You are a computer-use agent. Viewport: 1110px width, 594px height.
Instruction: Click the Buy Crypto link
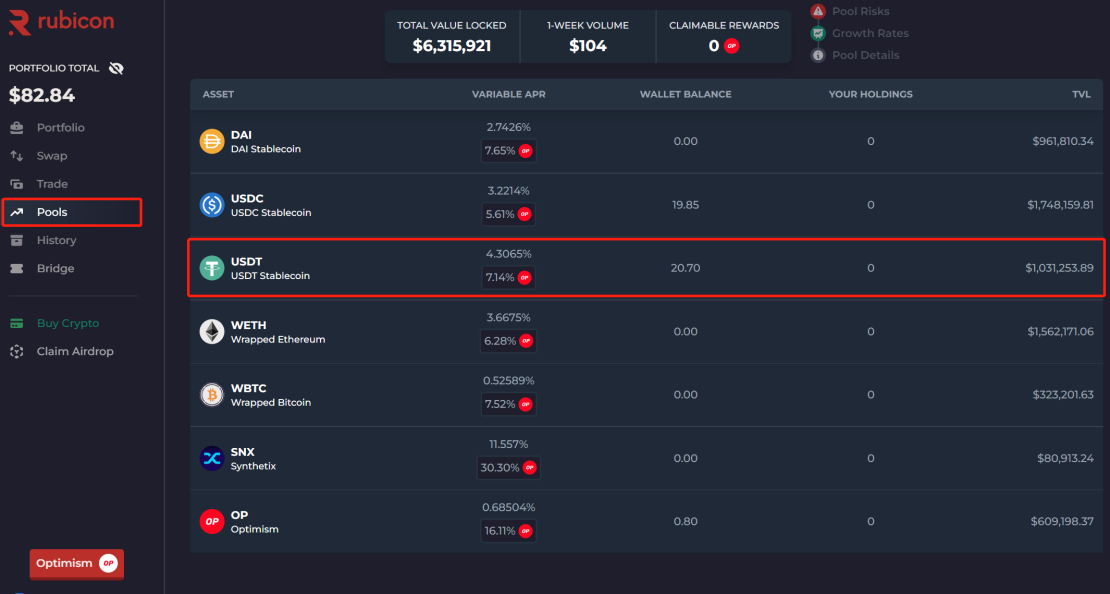(x=67, y=323)
